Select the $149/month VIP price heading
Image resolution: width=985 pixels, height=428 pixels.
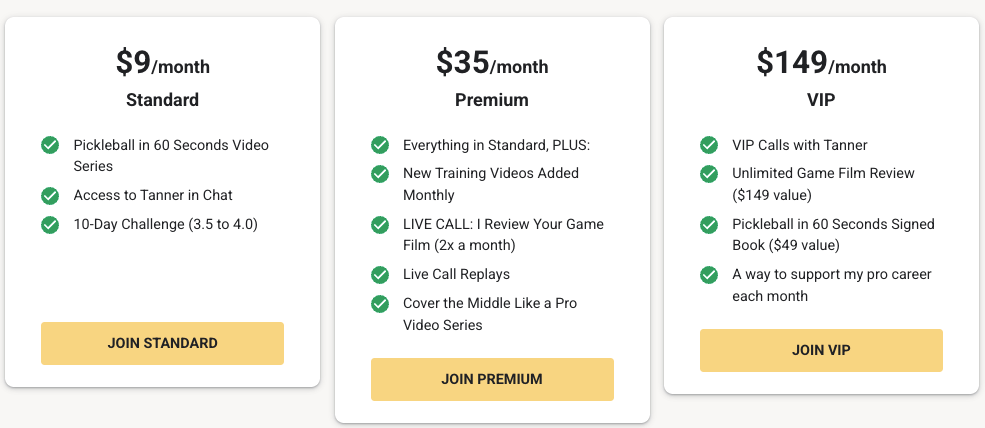821,63
